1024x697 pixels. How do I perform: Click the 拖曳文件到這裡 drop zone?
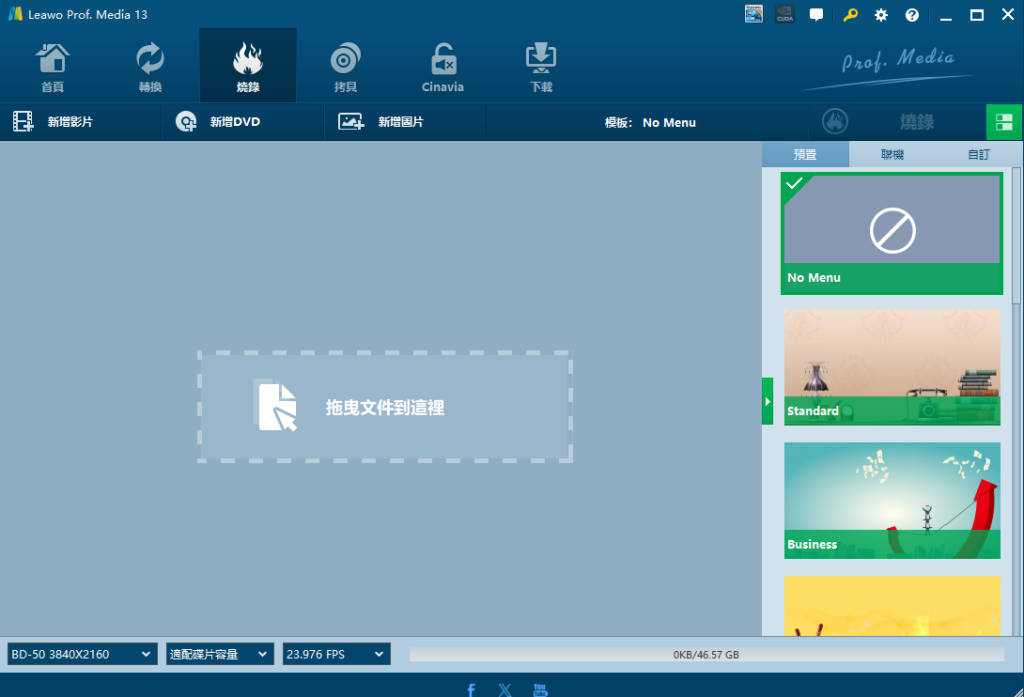coord(385,407)
